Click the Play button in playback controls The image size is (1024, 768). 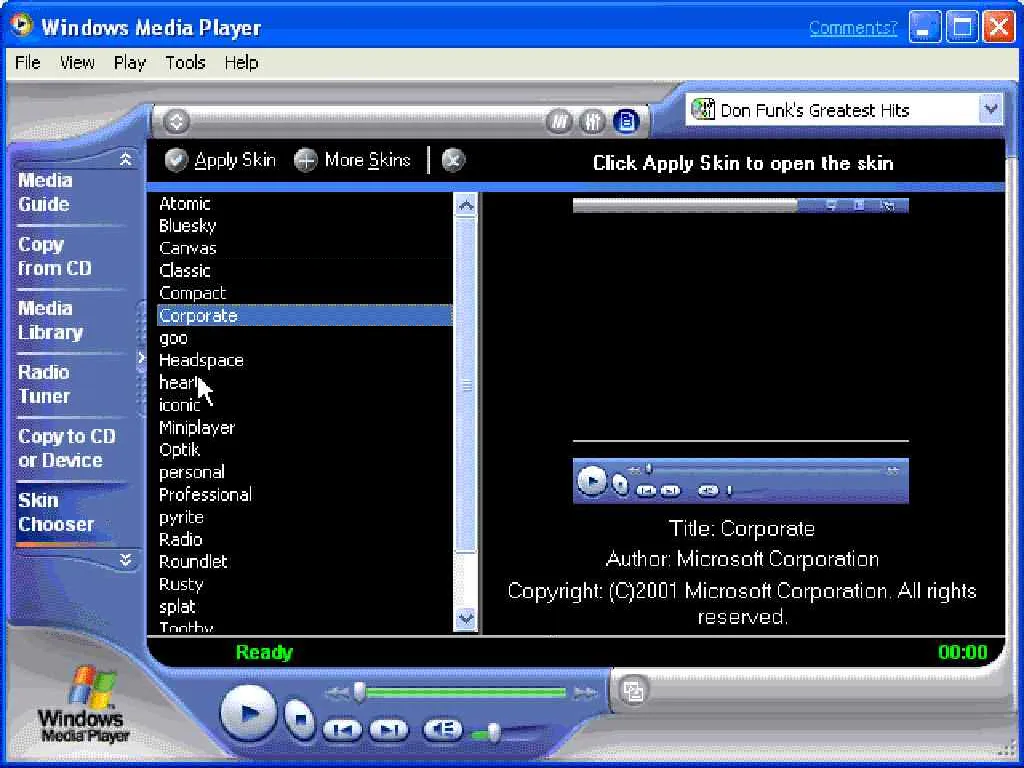(248, 712)
